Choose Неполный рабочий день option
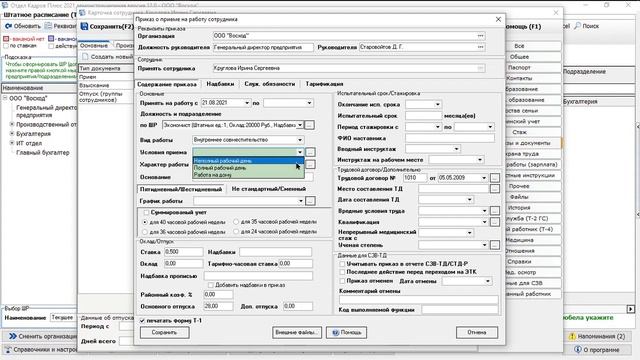This screenshot has width=640, height=360. [x=248, y=161]
